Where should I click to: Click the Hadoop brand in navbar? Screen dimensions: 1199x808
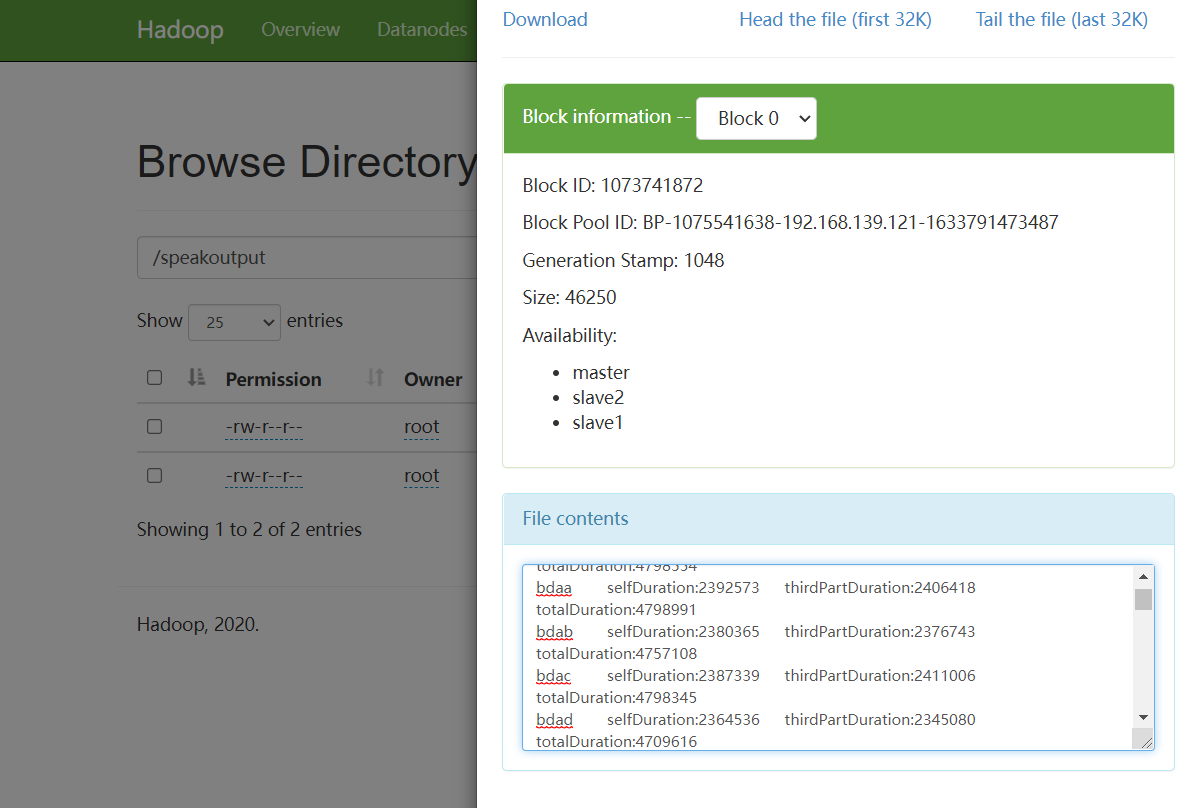point(180,30)
